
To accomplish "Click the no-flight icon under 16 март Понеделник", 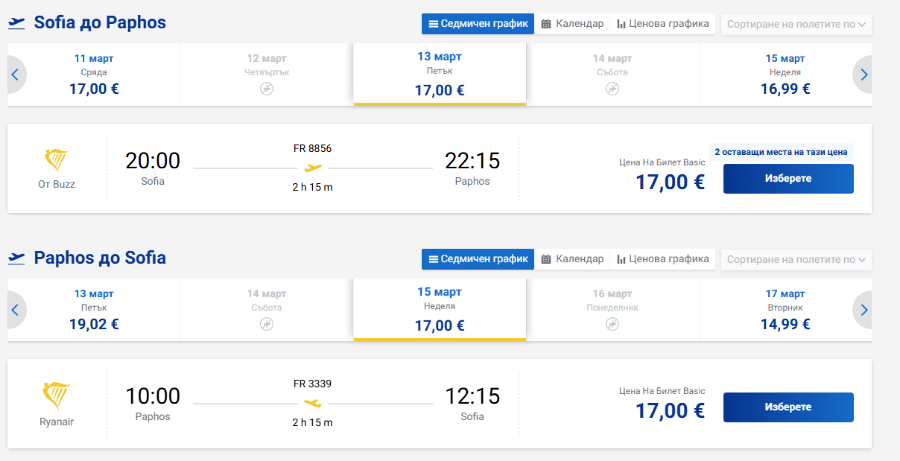I will pos(612,324).
